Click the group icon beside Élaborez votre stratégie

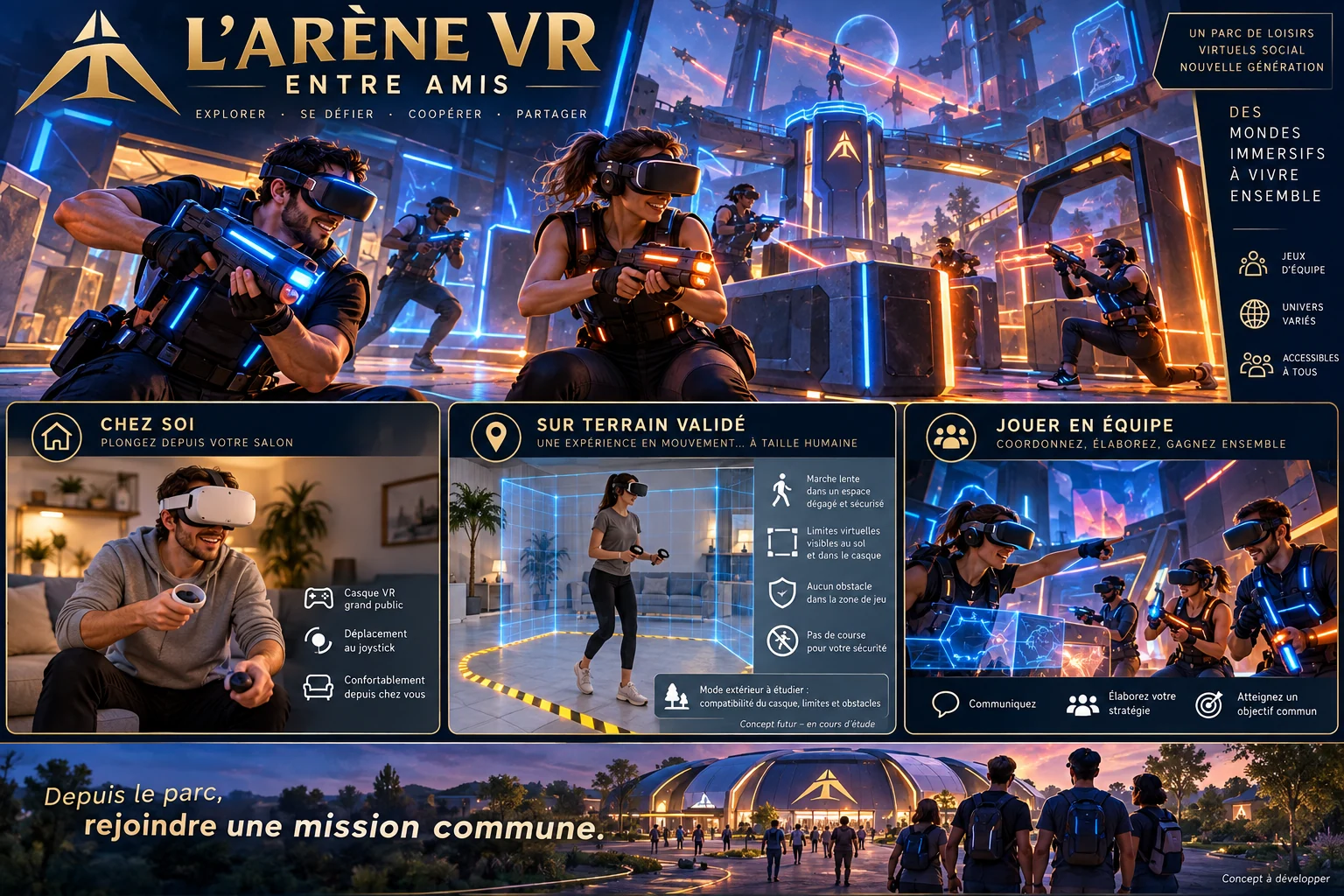pos(1082,703)
